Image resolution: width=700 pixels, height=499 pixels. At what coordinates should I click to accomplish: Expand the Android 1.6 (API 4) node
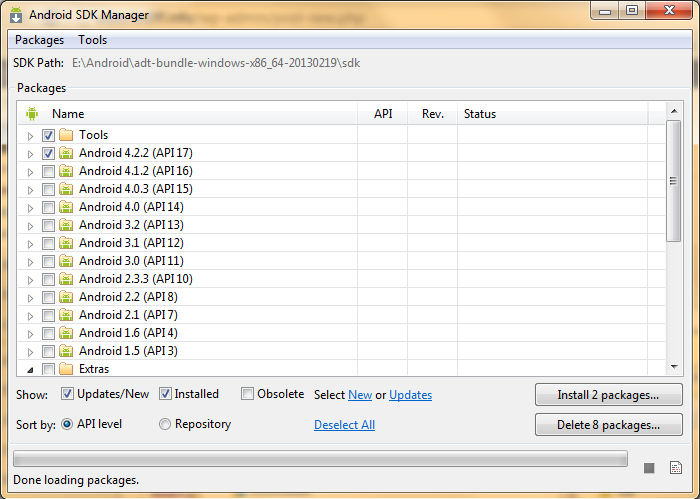(30, 334)
